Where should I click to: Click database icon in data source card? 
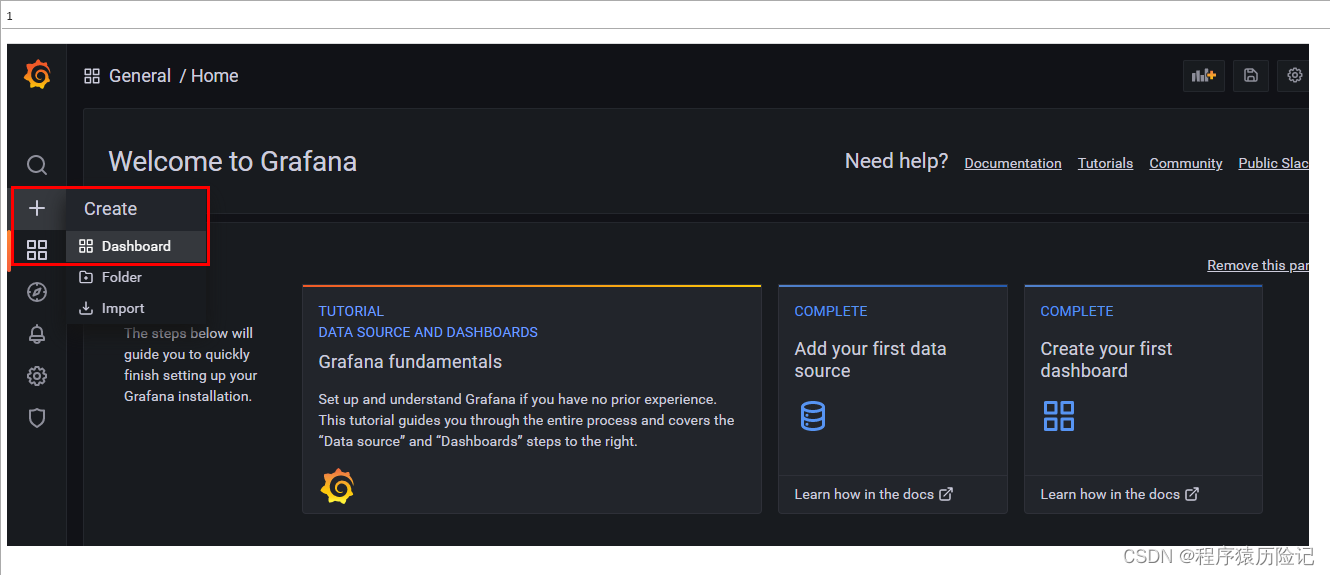pyautogui.click(x=813, y=415)
